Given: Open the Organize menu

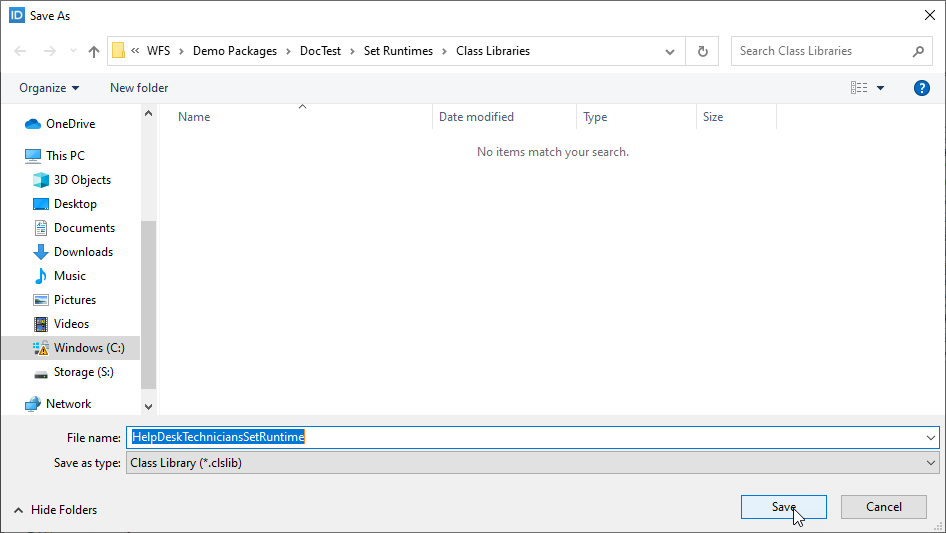Looking at the screenshot, I should tap(49, 88).
